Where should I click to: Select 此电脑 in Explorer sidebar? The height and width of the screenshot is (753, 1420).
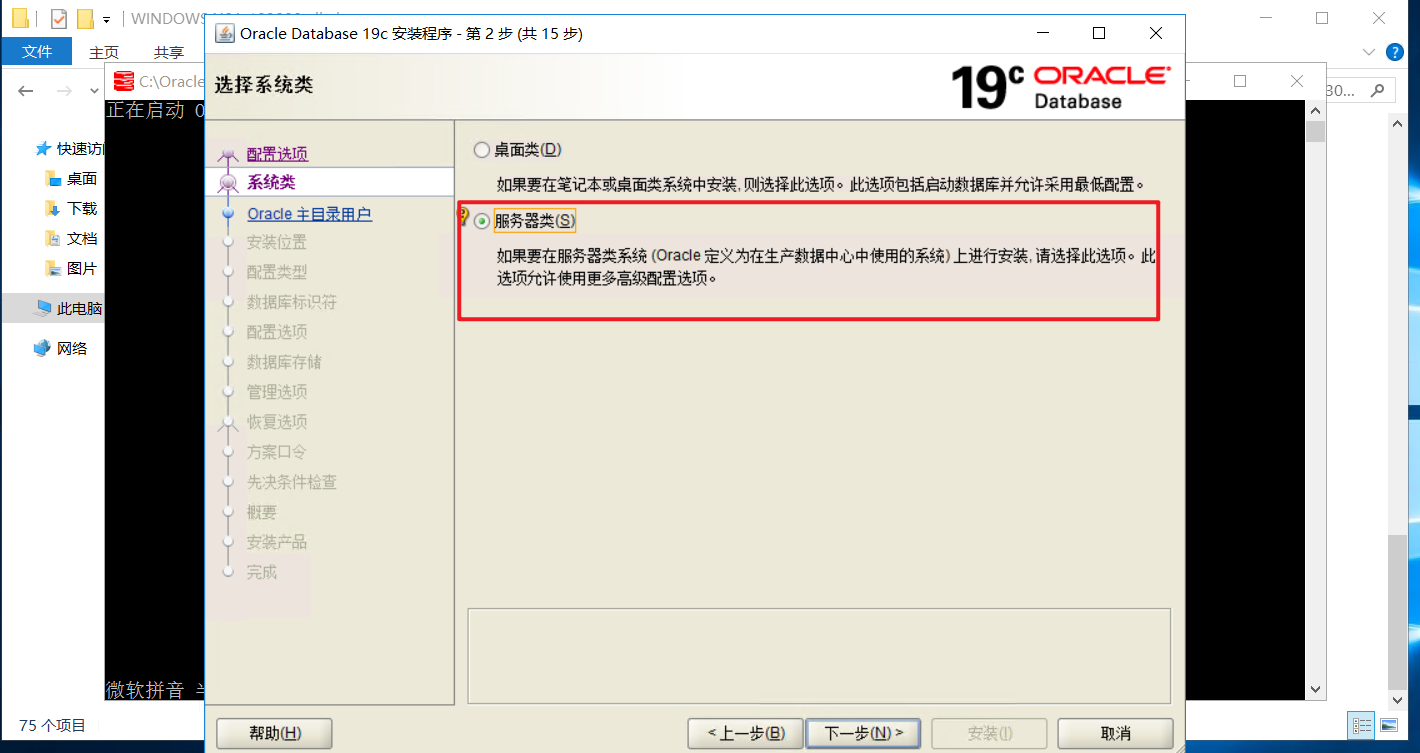point(68,308)
